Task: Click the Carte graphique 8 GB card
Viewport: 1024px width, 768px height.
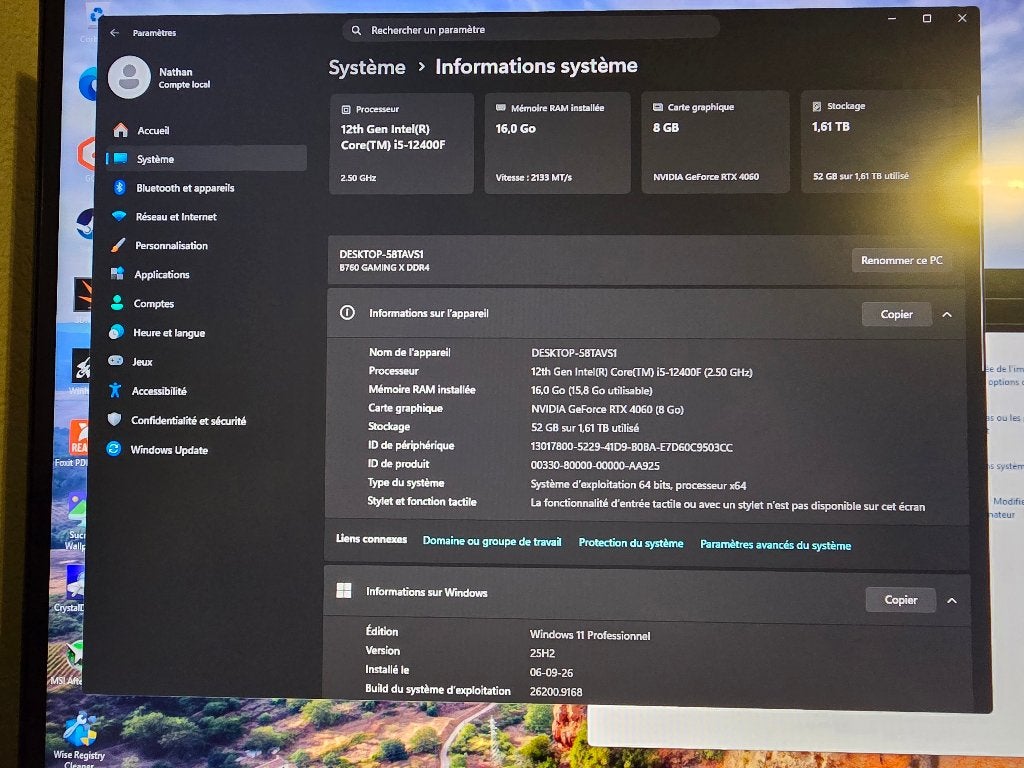Action: [716, 142]
